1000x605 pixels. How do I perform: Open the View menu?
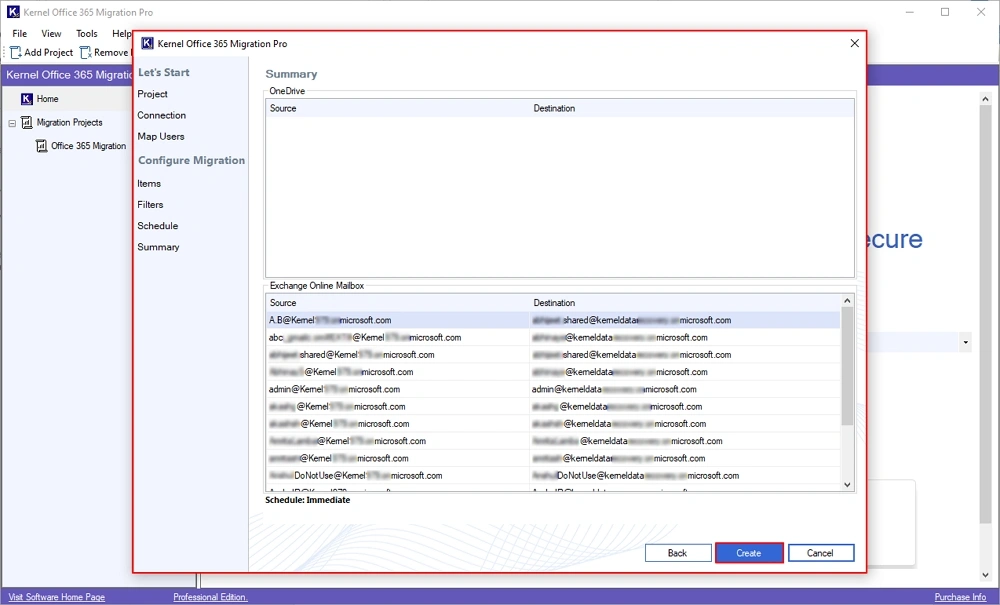tap(51, 33)
